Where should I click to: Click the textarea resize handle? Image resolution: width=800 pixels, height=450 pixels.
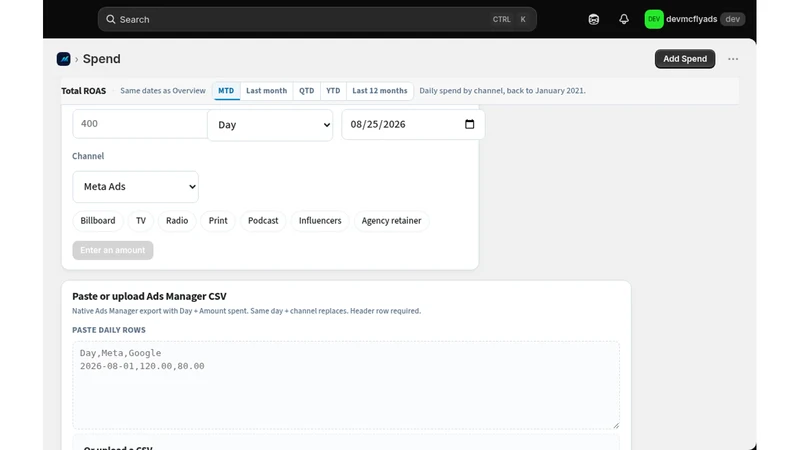[616, 425]
